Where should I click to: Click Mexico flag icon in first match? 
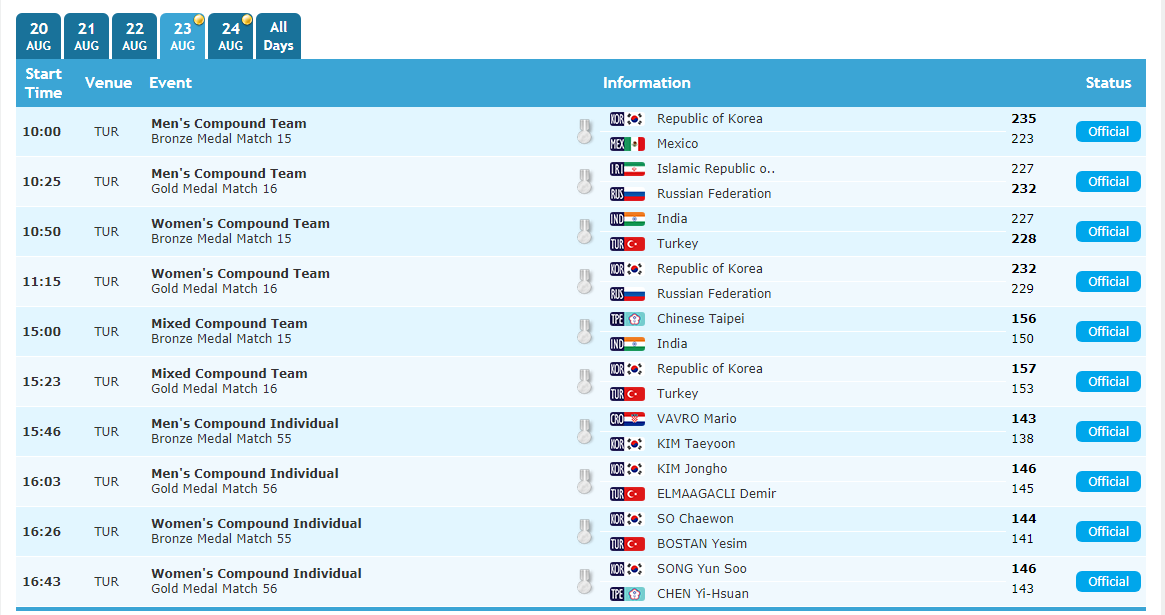pos(627,144)
